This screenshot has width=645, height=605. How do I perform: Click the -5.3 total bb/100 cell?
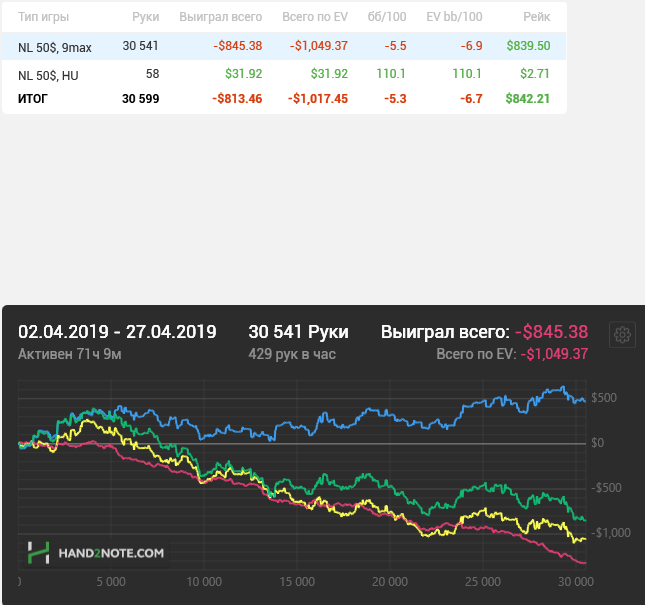coord(395,99)
